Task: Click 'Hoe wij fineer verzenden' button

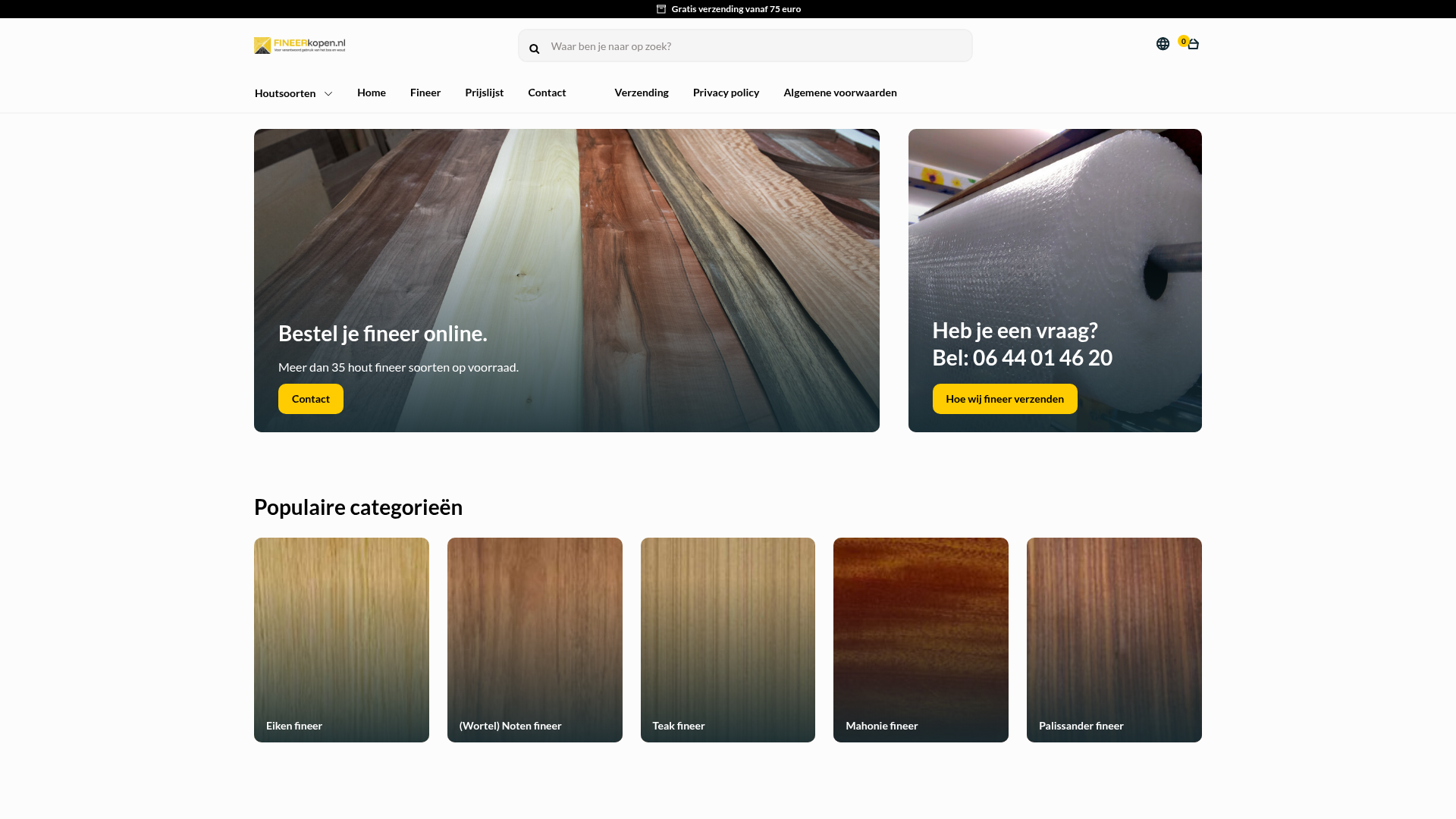Action: (1005, 399)
